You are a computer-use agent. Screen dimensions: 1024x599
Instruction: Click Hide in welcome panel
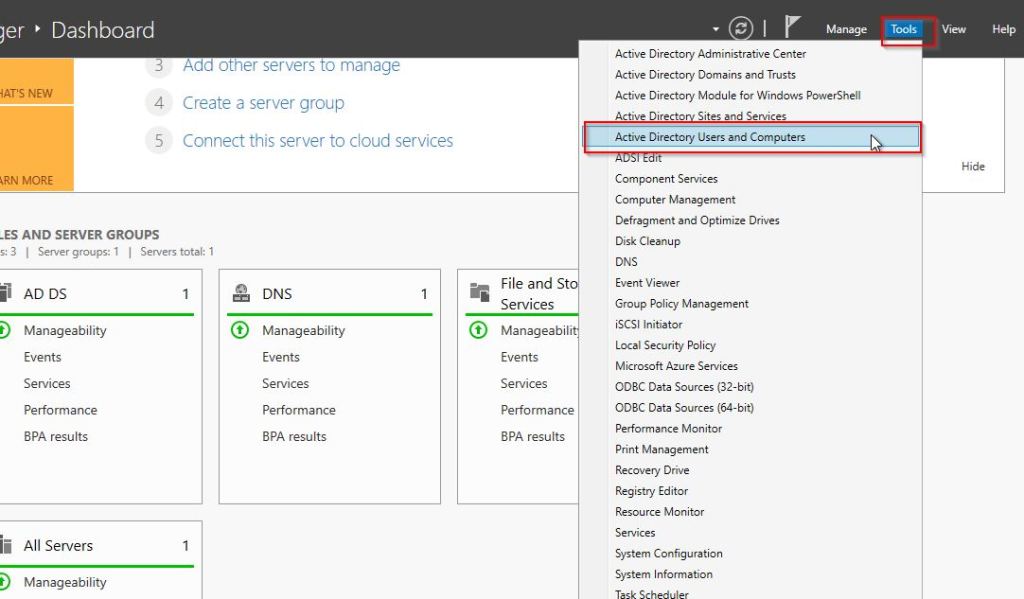tap(972, 167)
